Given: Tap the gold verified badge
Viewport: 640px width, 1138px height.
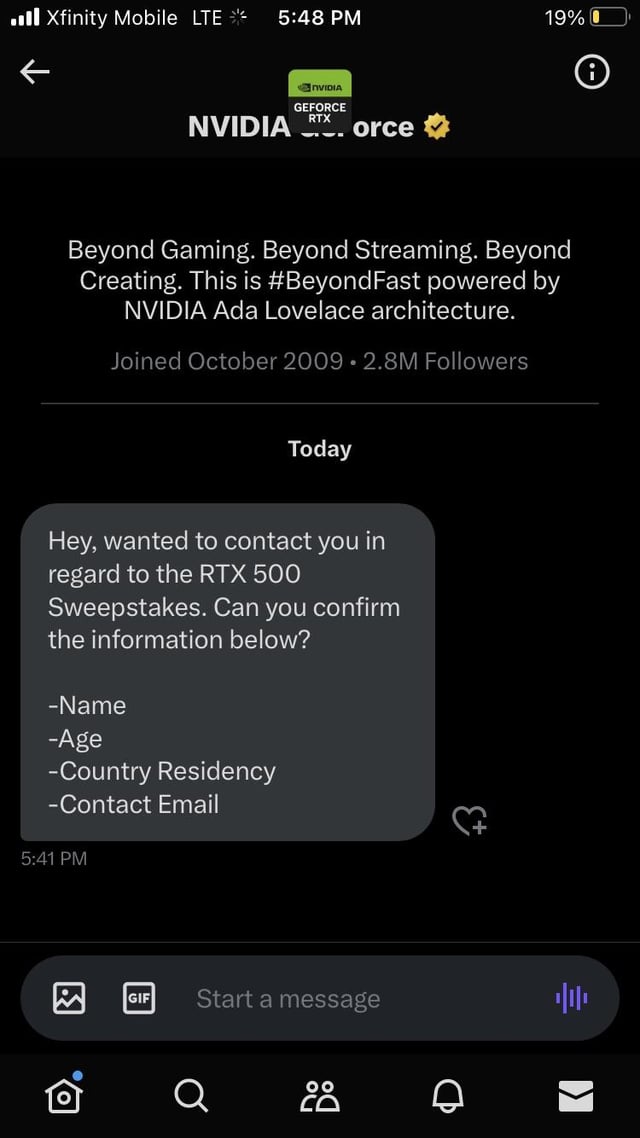Looking at the screenshot, I should click(x=437, y=127).
